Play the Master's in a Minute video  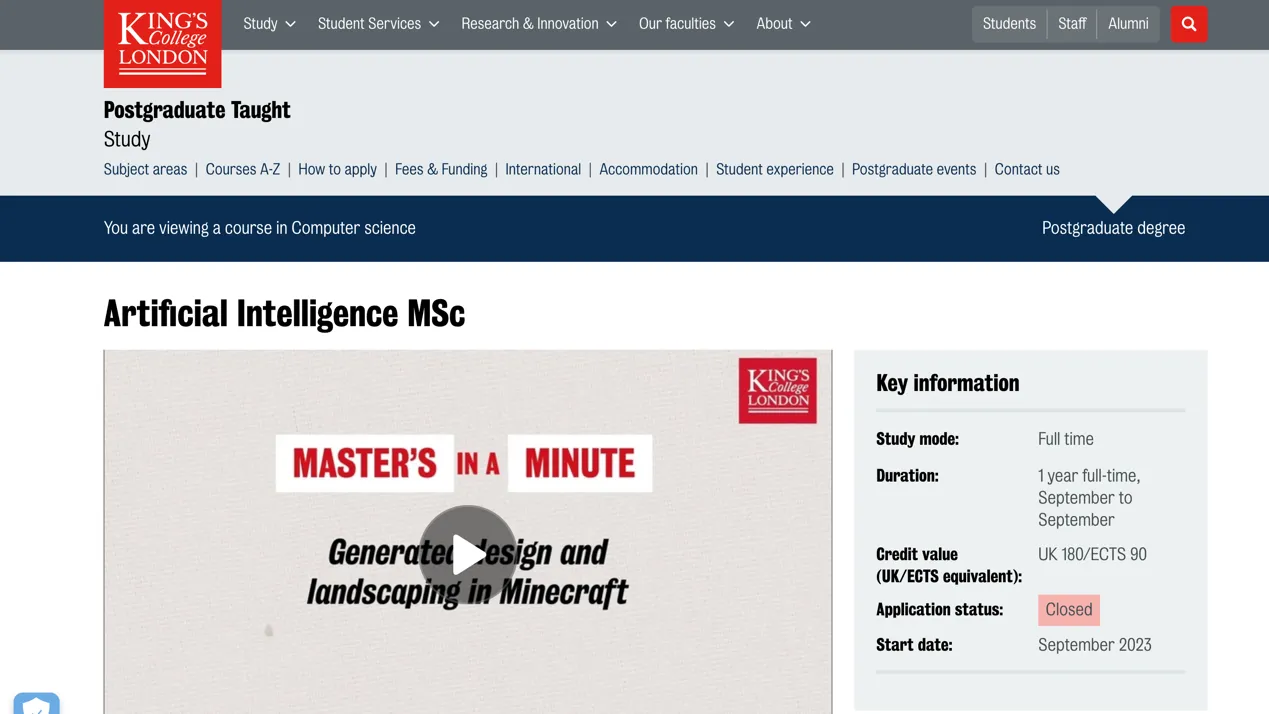click(467, 554)
